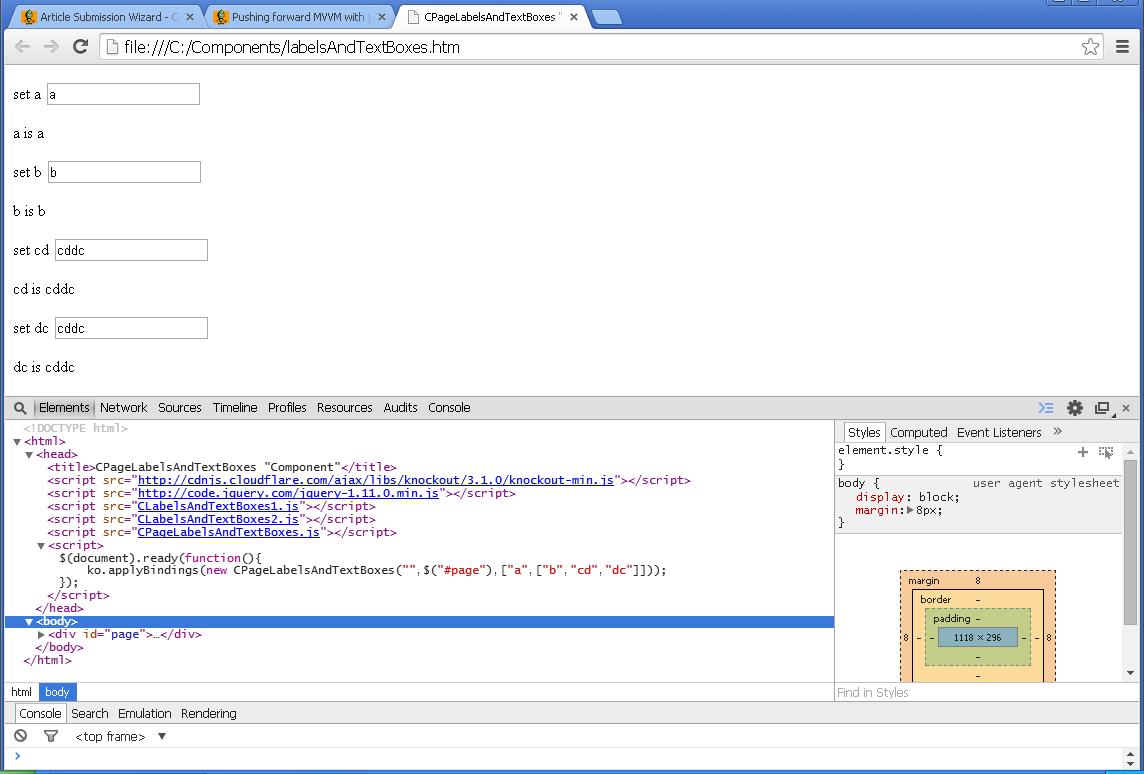Close the Article Submission Wizard tab
Viewport: 1144px width, 774px height.
191,17
